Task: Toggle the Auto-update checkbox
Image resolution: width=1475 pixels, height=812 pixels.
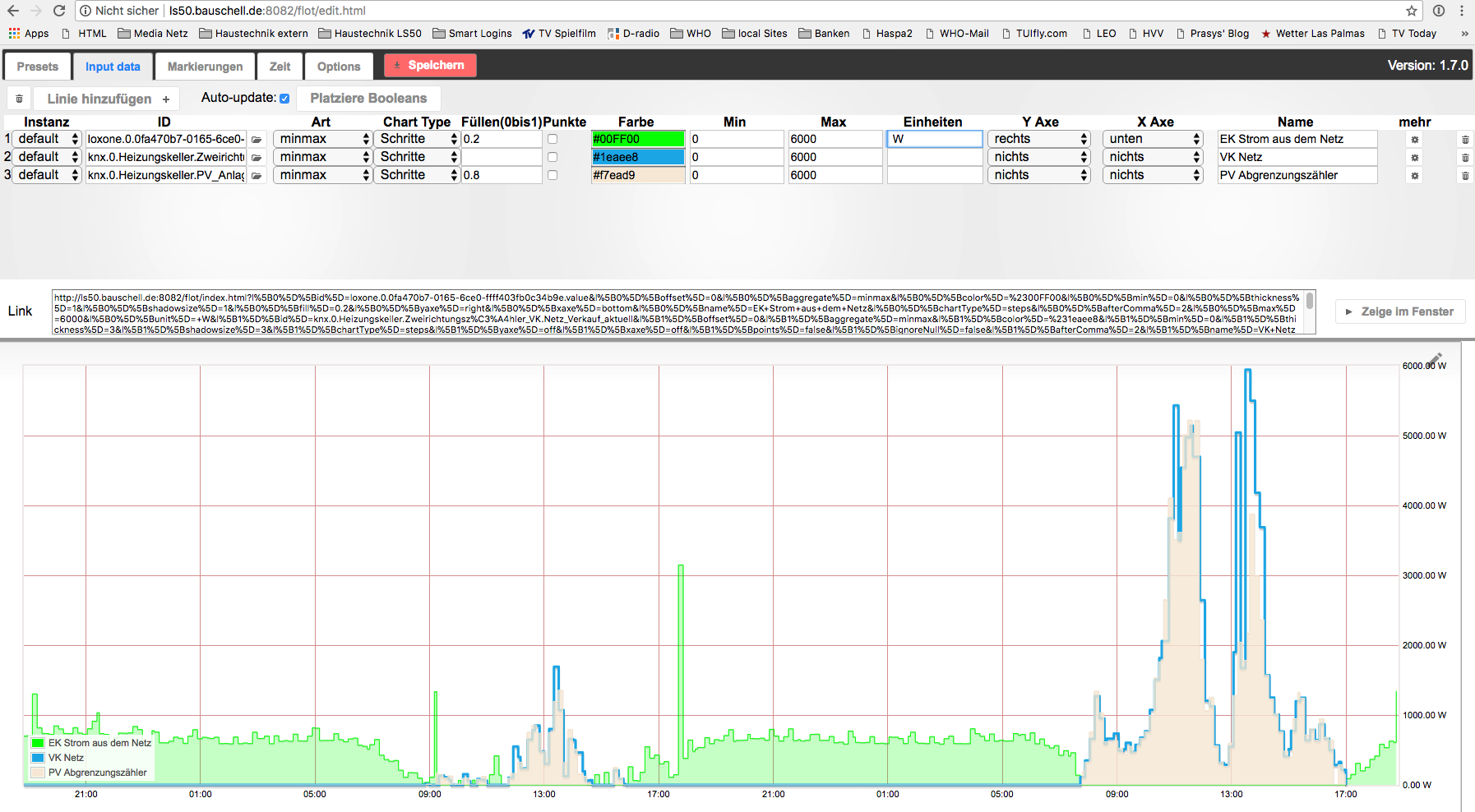Action: 284,99
